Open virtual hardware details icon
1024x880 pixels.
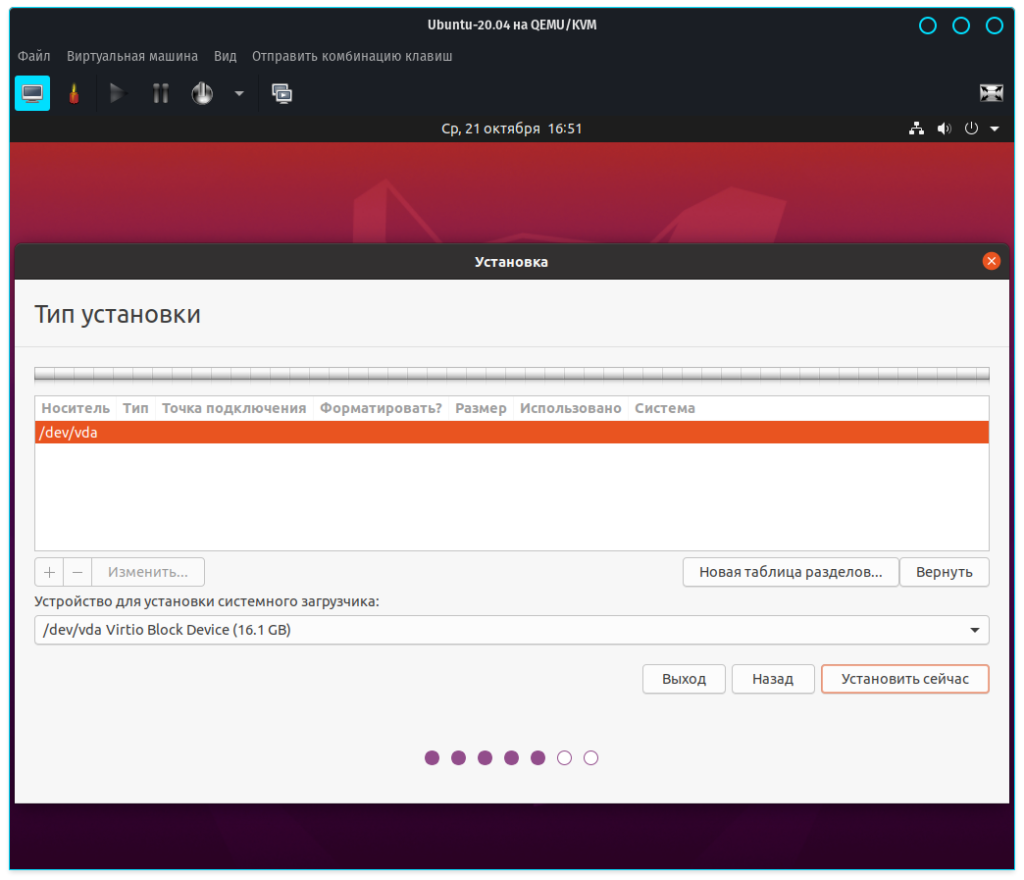[x=73, y=93]
